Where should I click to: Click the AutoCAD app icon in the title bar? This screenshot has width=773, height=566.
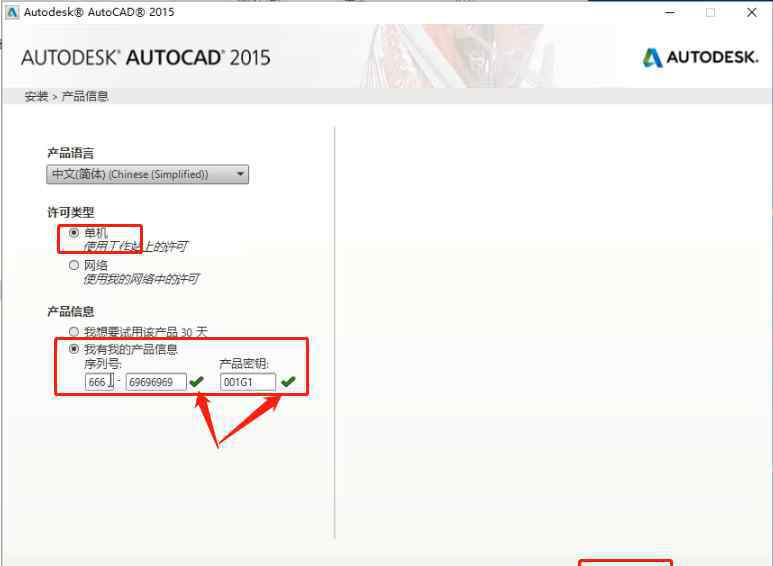11,12
